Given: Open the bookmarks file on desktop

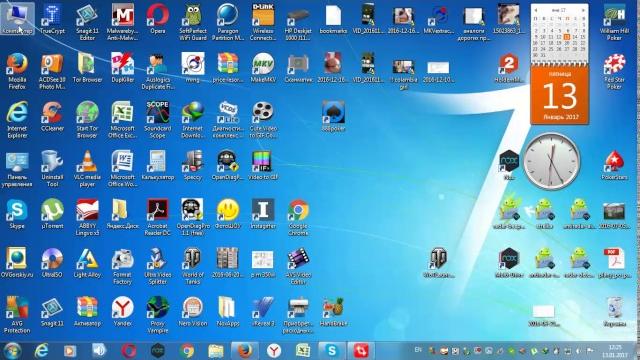Looking at the screenshot, I should (x=333, y=19).
